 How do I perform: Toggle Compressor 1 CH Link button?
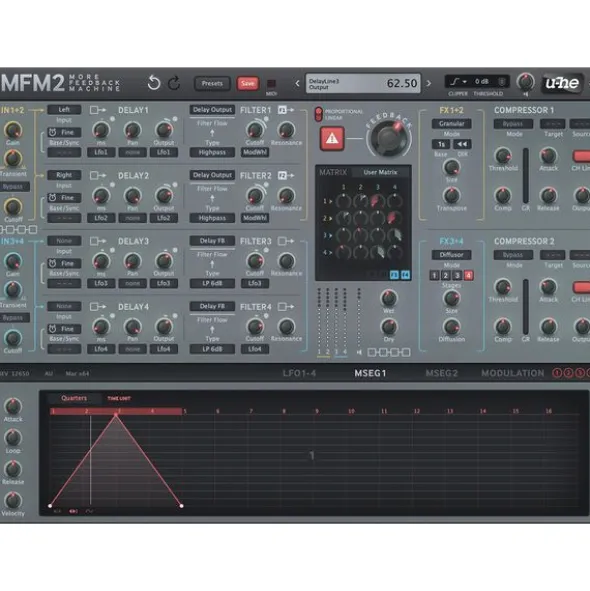(x=581, y=156)
